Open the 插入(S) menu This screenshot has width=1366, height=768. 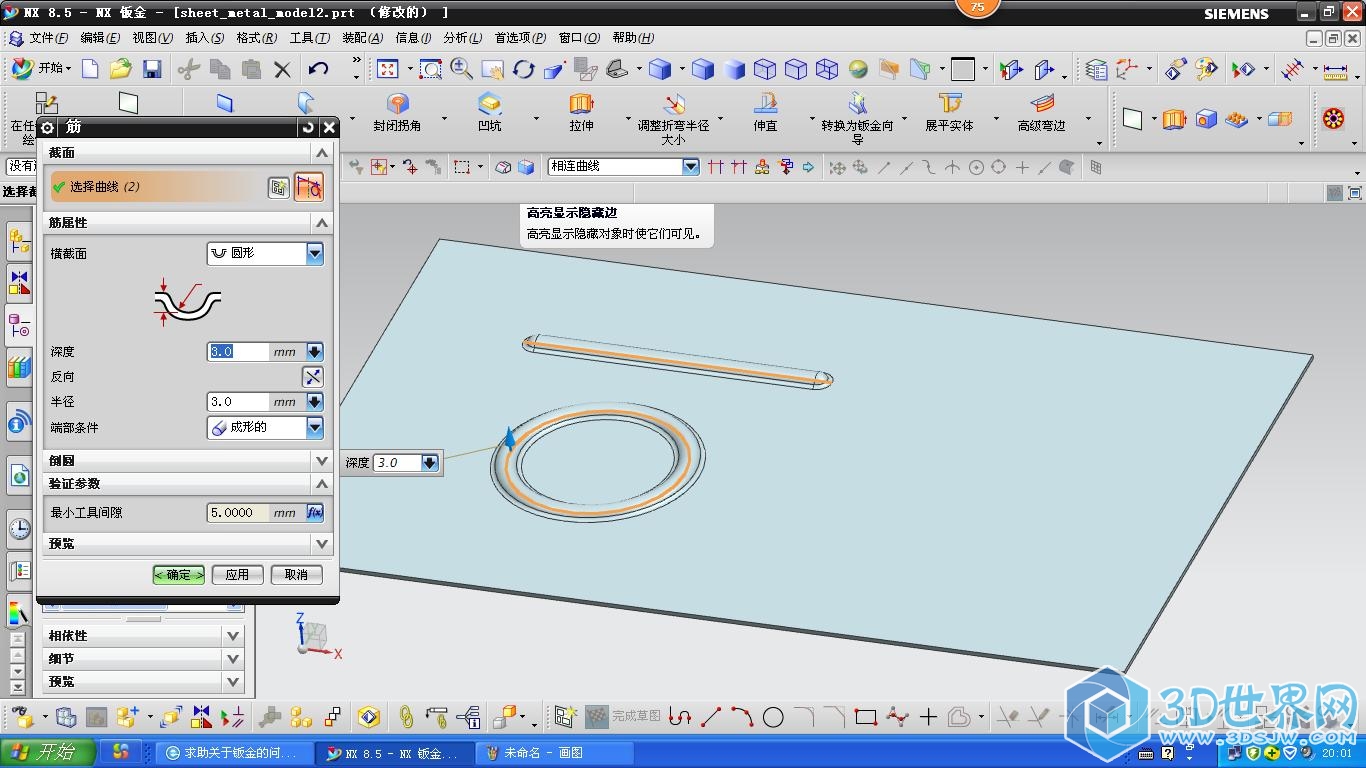click(205, 38)
